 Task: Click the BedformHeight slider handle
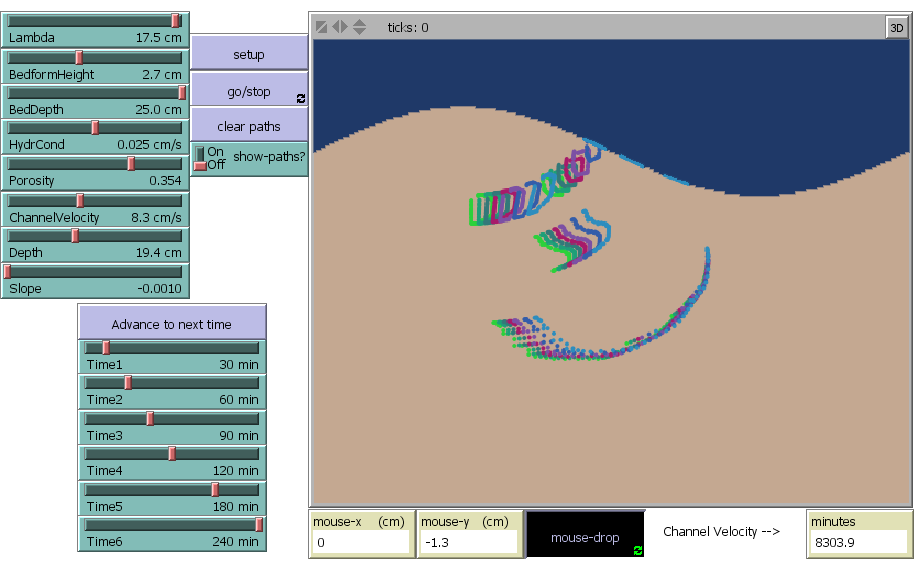pyautogui.click(x=79, y=57)
